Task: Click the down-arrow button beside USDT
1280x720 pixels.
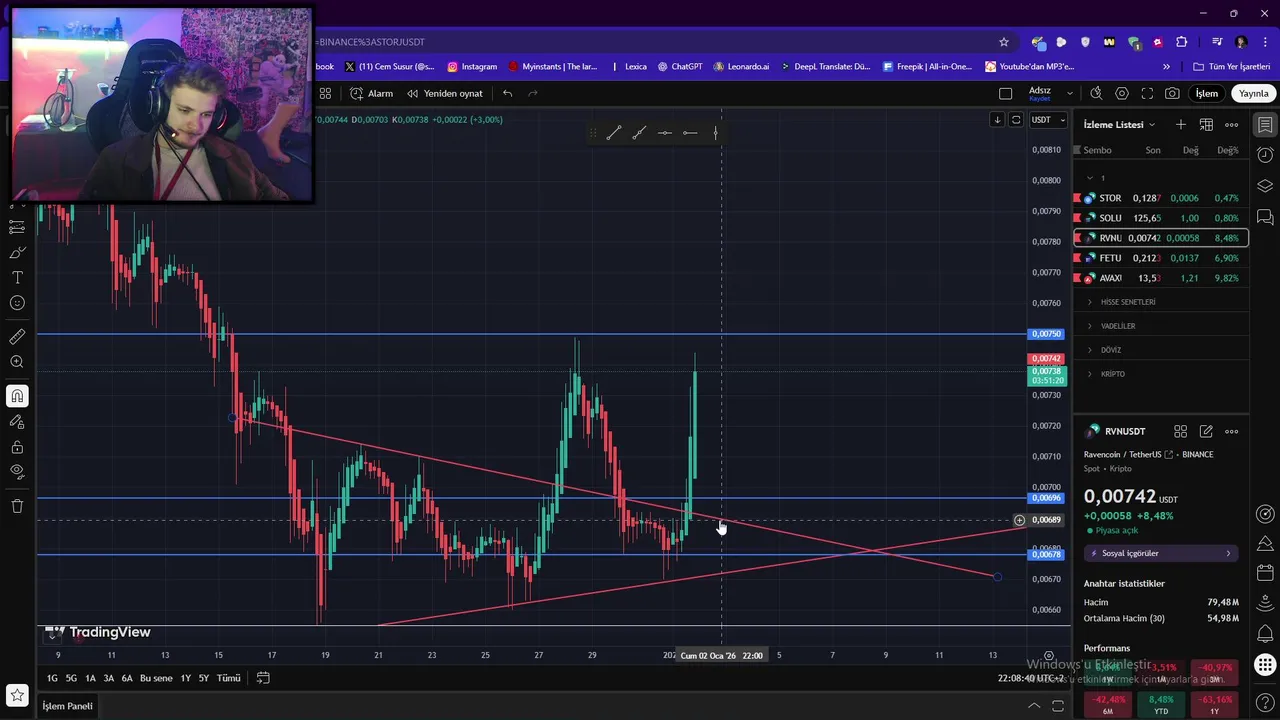Action: [997, 120]
